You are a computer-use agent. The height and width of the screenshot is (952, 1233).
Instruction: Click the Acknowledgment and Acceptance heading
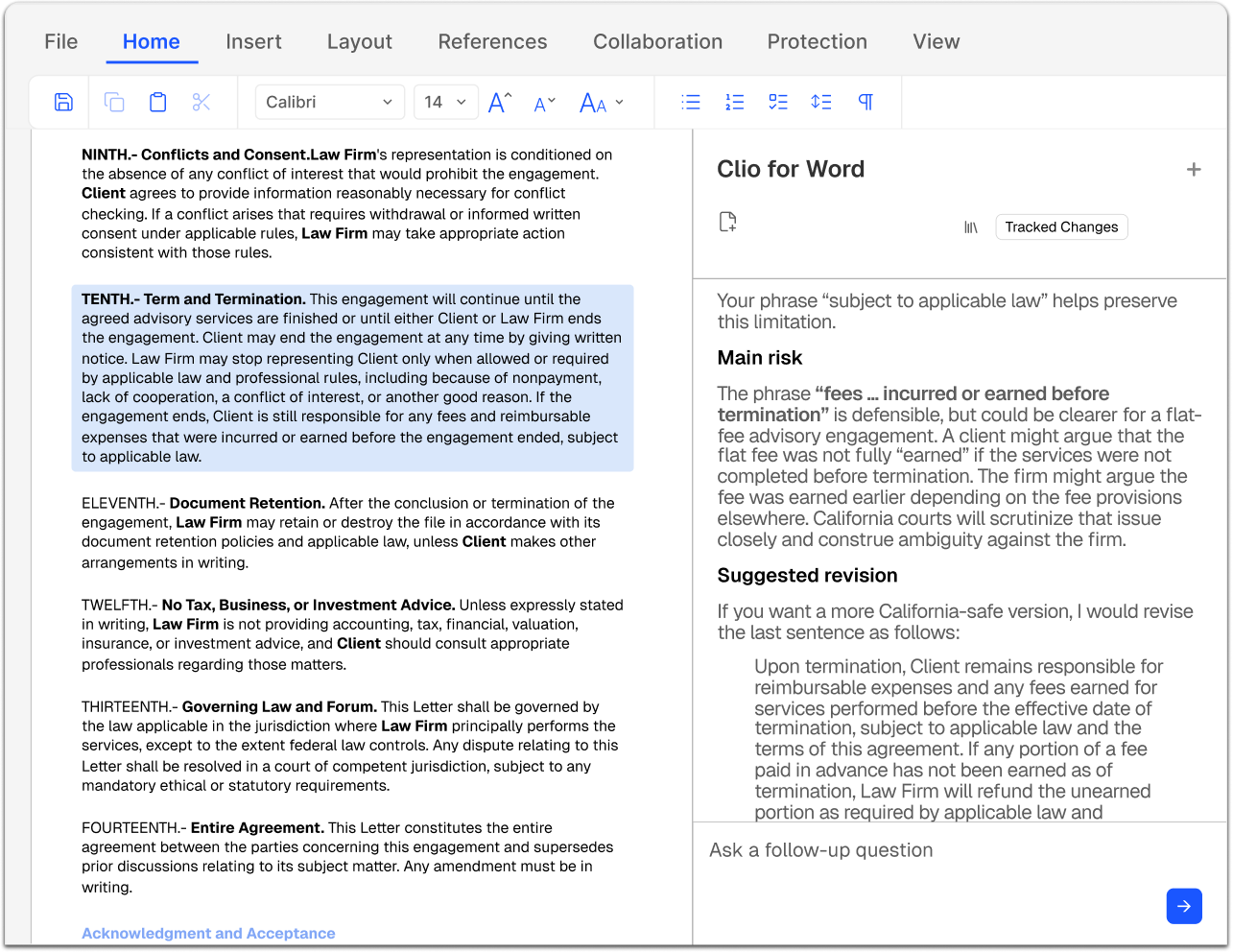(x=208, y=934)
